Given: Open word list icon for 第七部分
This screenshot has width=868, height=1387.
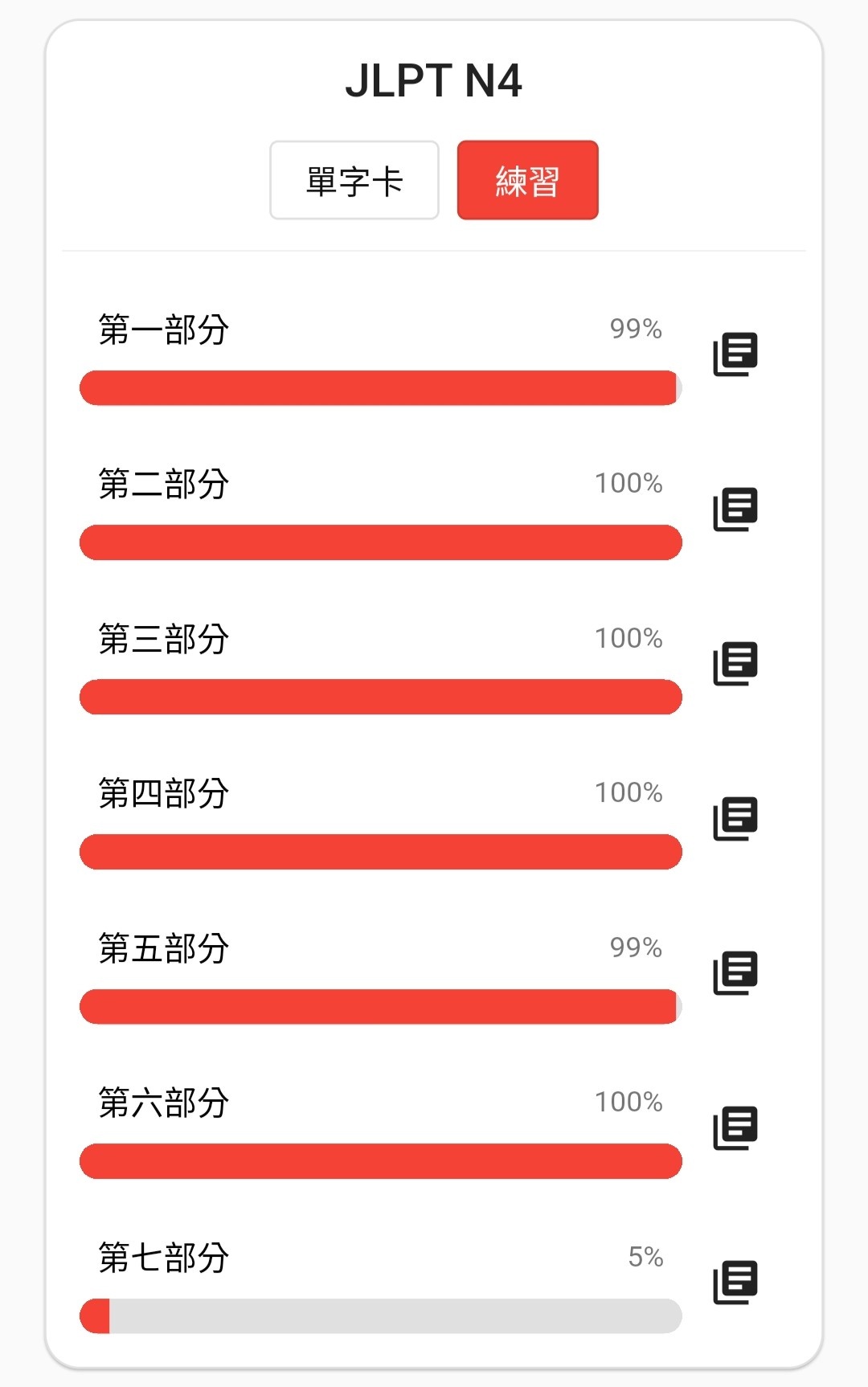Looking at the screenshot, I should 735,1283.
